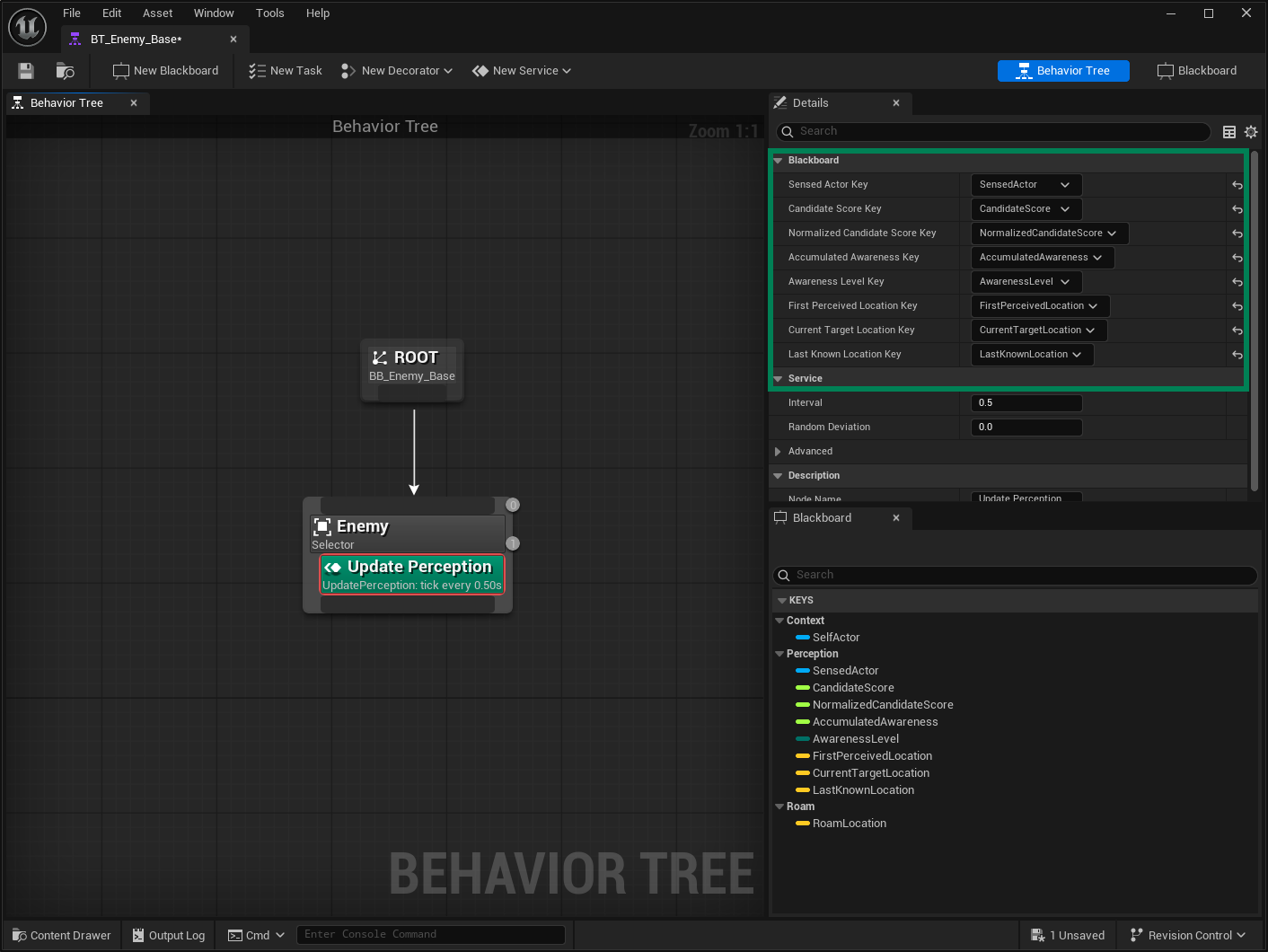
Task: Save the behavior tree asset
Action: coord(25,71)
